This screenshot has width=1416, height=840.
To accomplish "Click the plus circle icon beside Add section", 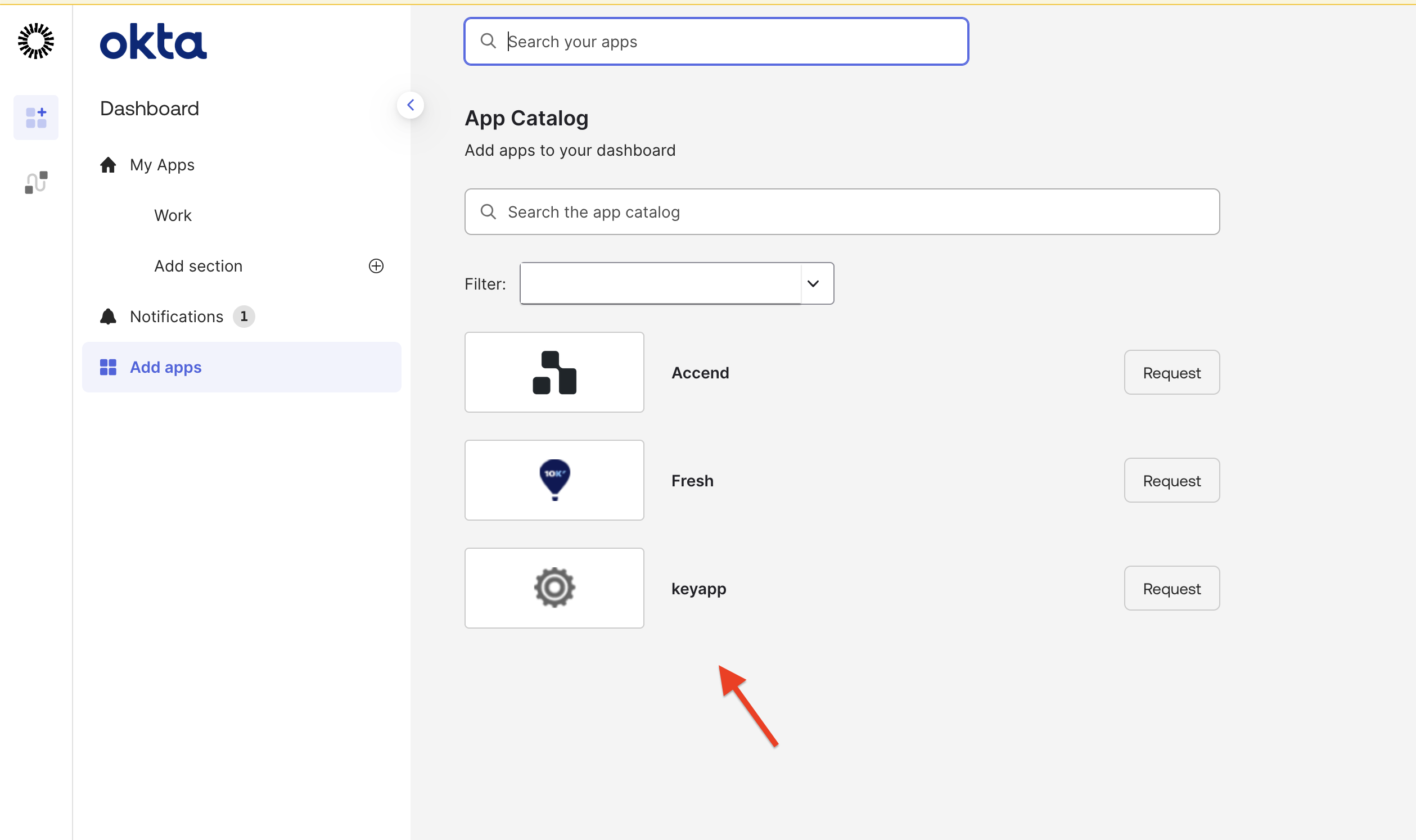I will [376, 265].
